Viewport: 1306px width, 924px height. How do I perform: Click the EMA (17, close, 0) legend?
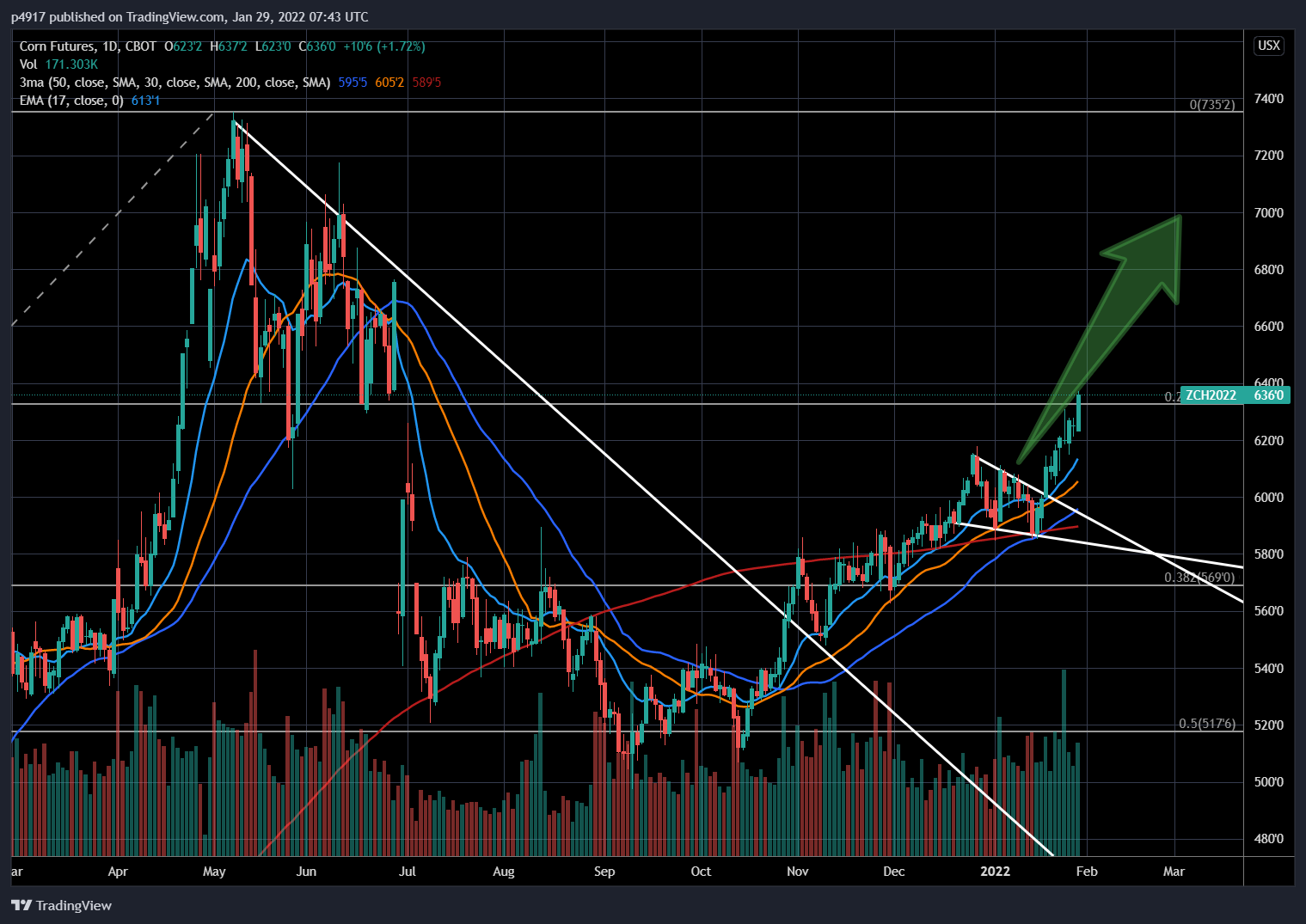click(x=71, y=101)
